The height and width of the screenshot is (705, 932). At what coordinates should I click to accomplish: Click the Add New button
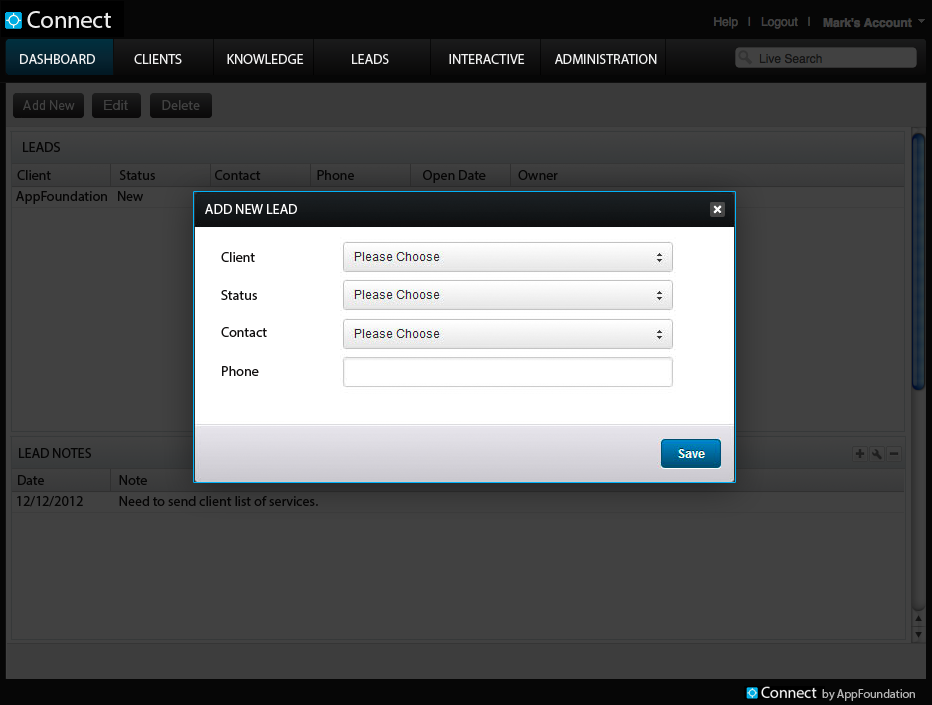(x=49, y=105)
